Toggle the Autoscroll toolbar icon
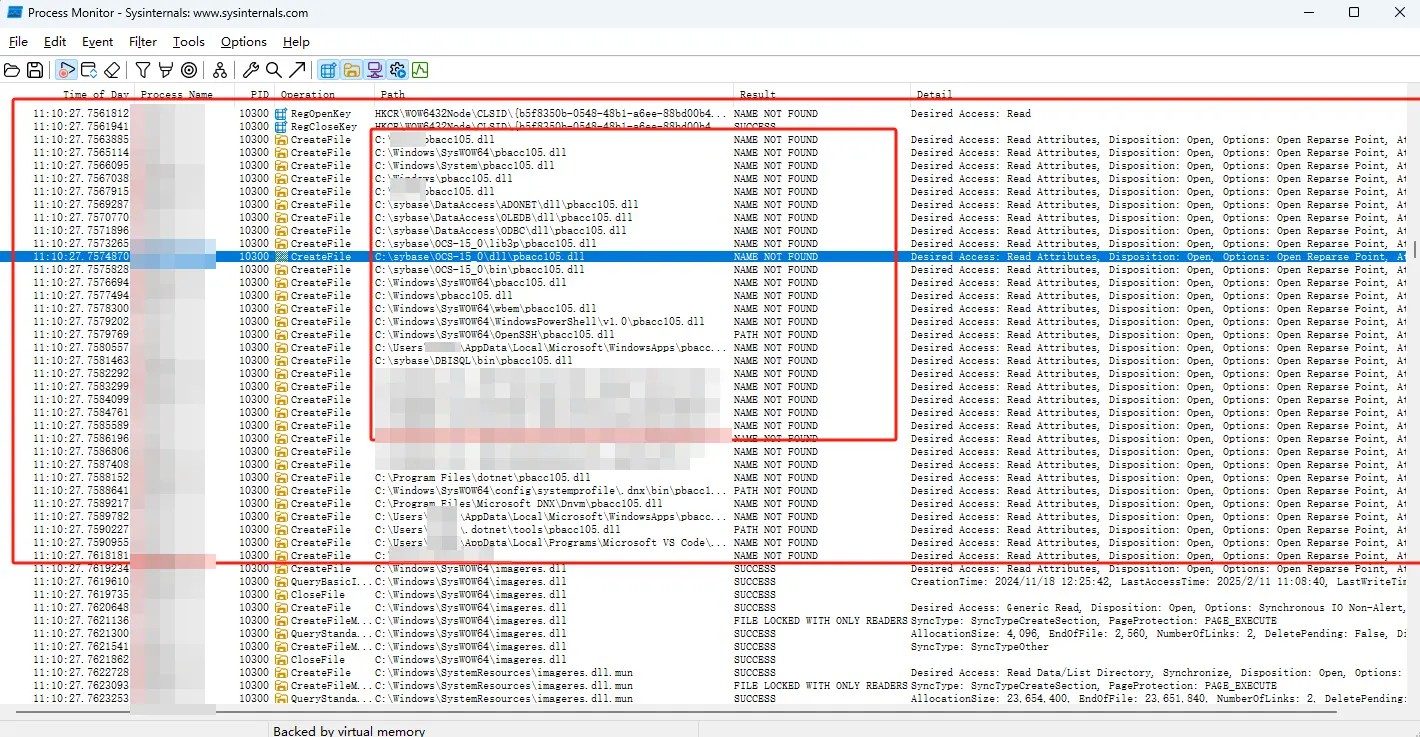 click(89, 70)
